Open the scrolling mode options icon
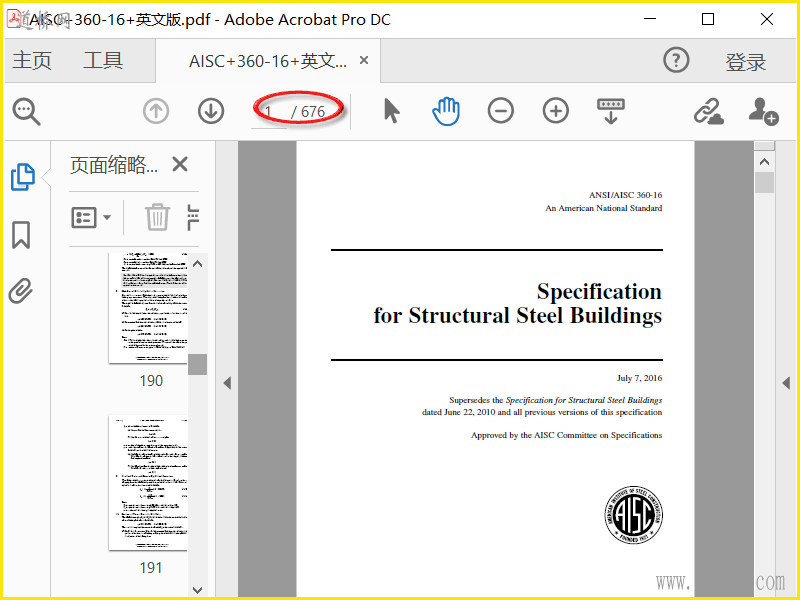This screenshot has height=600, width=800. point(611,111)
